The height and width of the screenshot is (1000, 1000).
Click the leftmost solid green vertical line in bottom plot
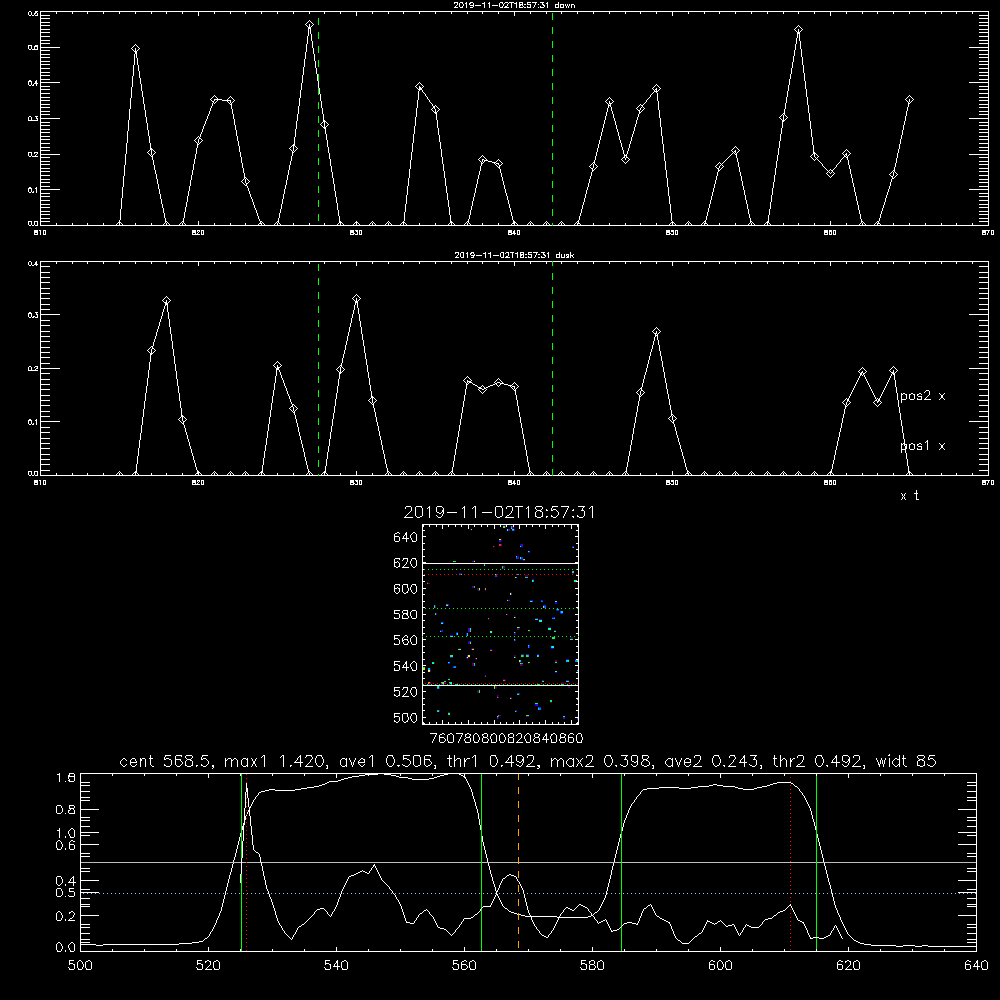(x=241, y=861)
